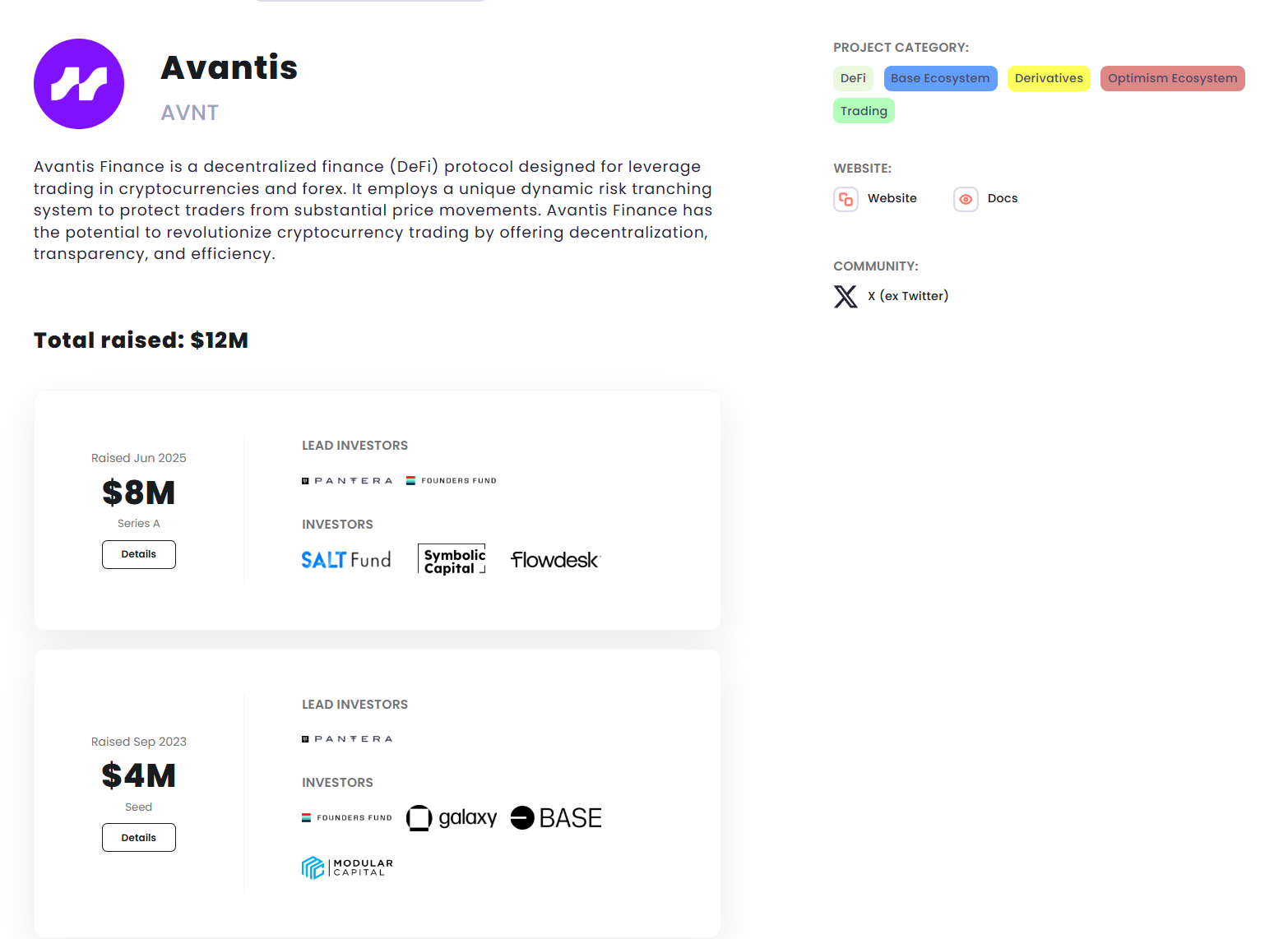Click the Flowdesk investor logo
1288x939 pixels.
555,560
